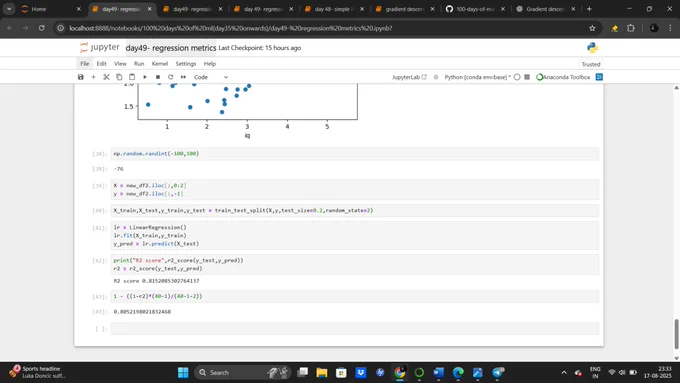Select the r2_score print code cell
Screen dimensions: 680x383
tap(355, 264)
